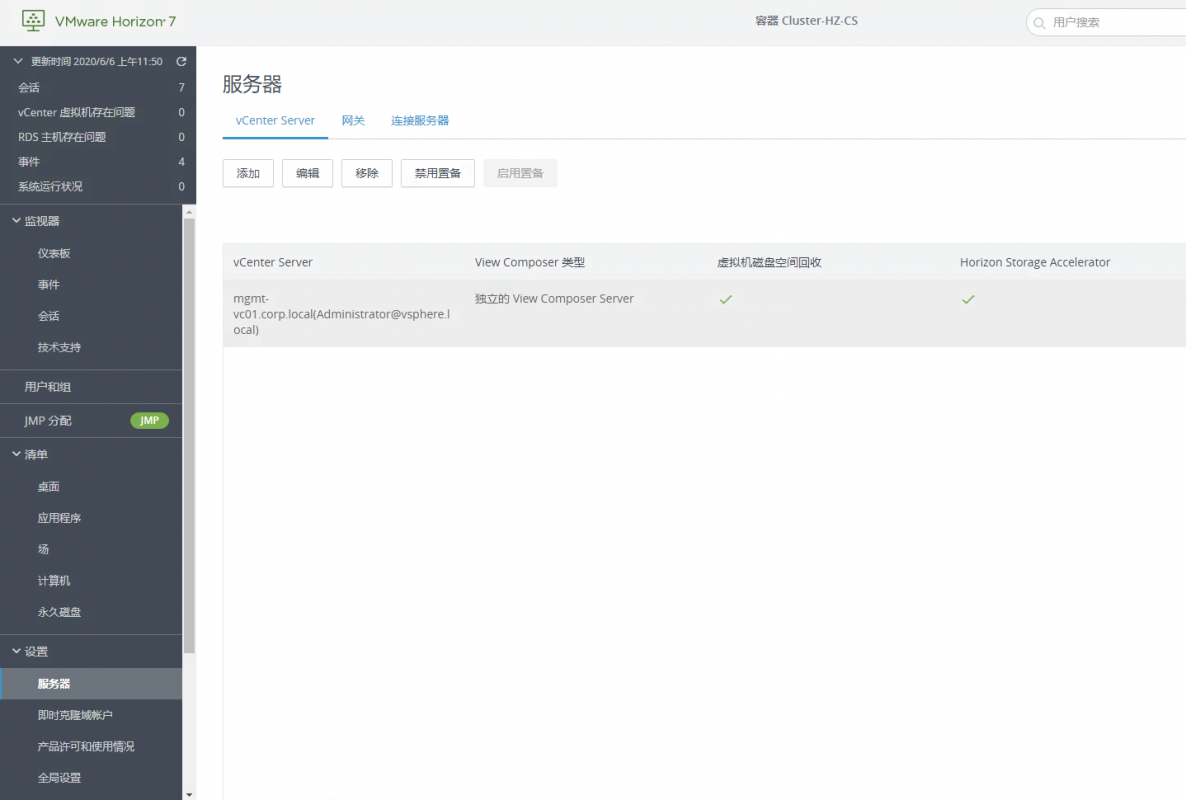1186x800 pixels.
Task: Click the Horizon Storage Accelerator checkmark
Action: point(968,299)
